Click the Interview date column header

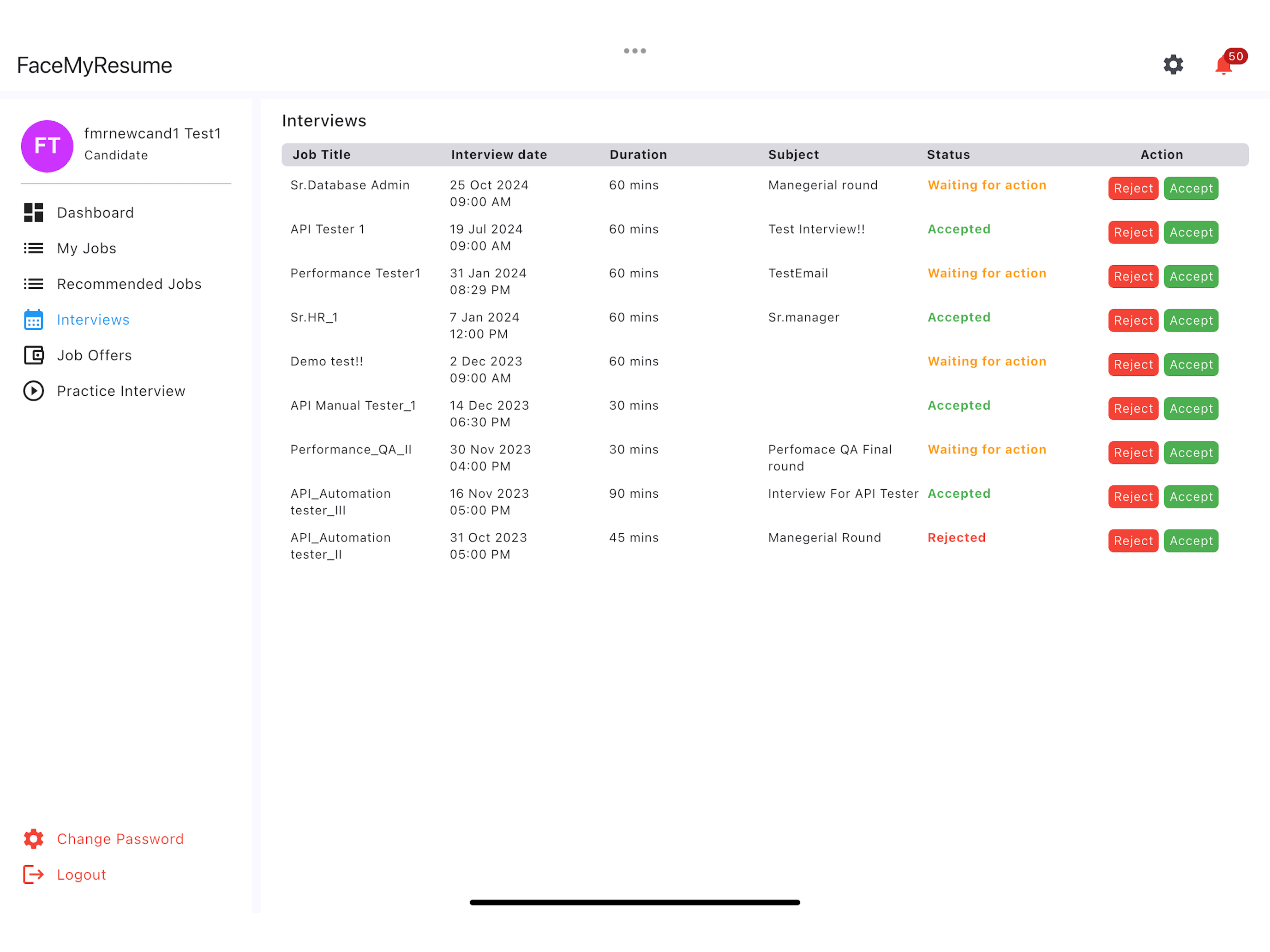pyautogui.click(x=499, y=155)
